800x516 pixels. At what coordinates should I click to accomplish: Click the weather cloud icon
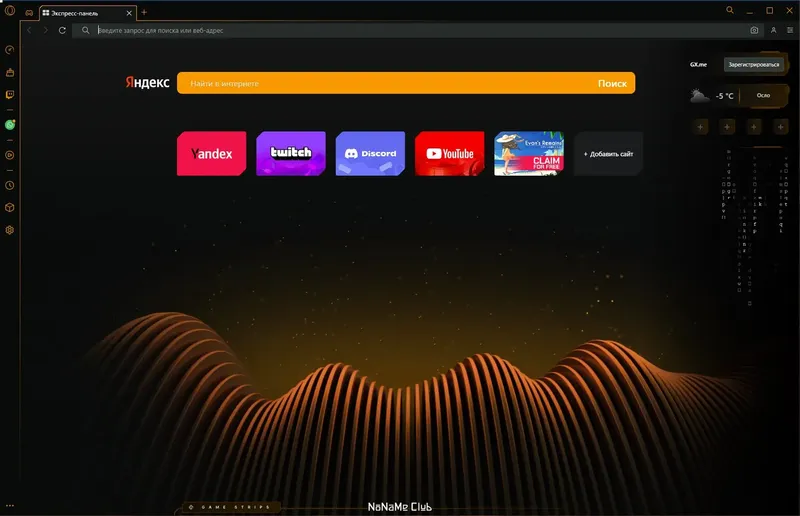699,95
